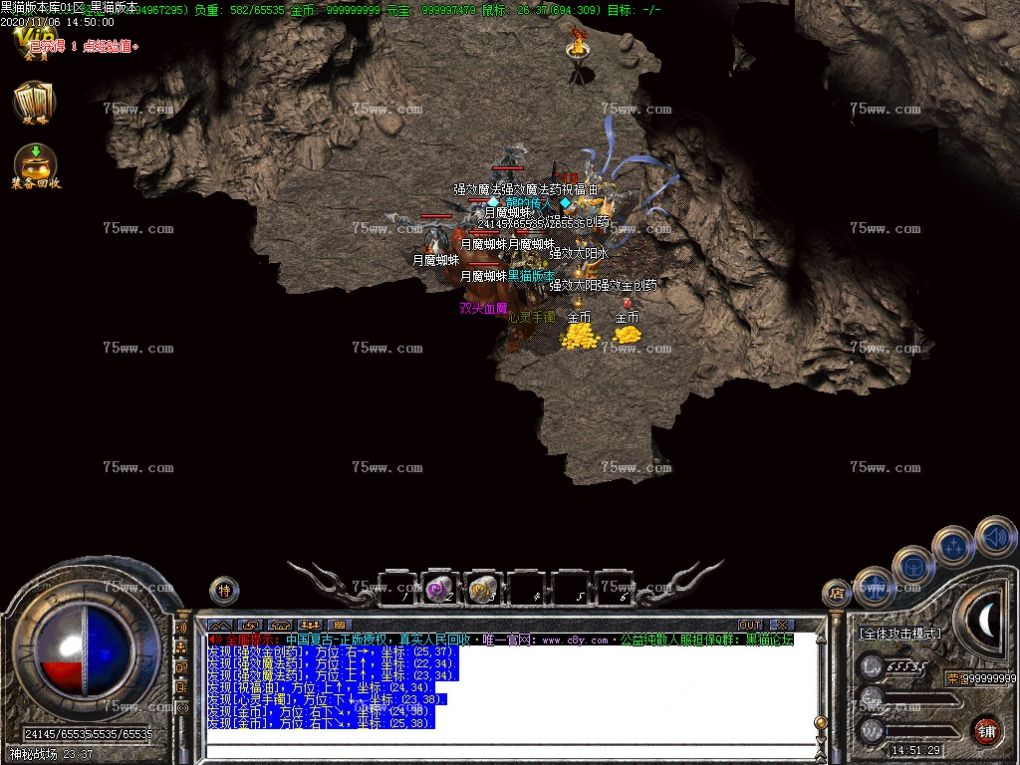This screenshot has height=765, width=1020.
Task: Switch the [全体攻击模式] attack mode label
Action: (x=899, y=633)
